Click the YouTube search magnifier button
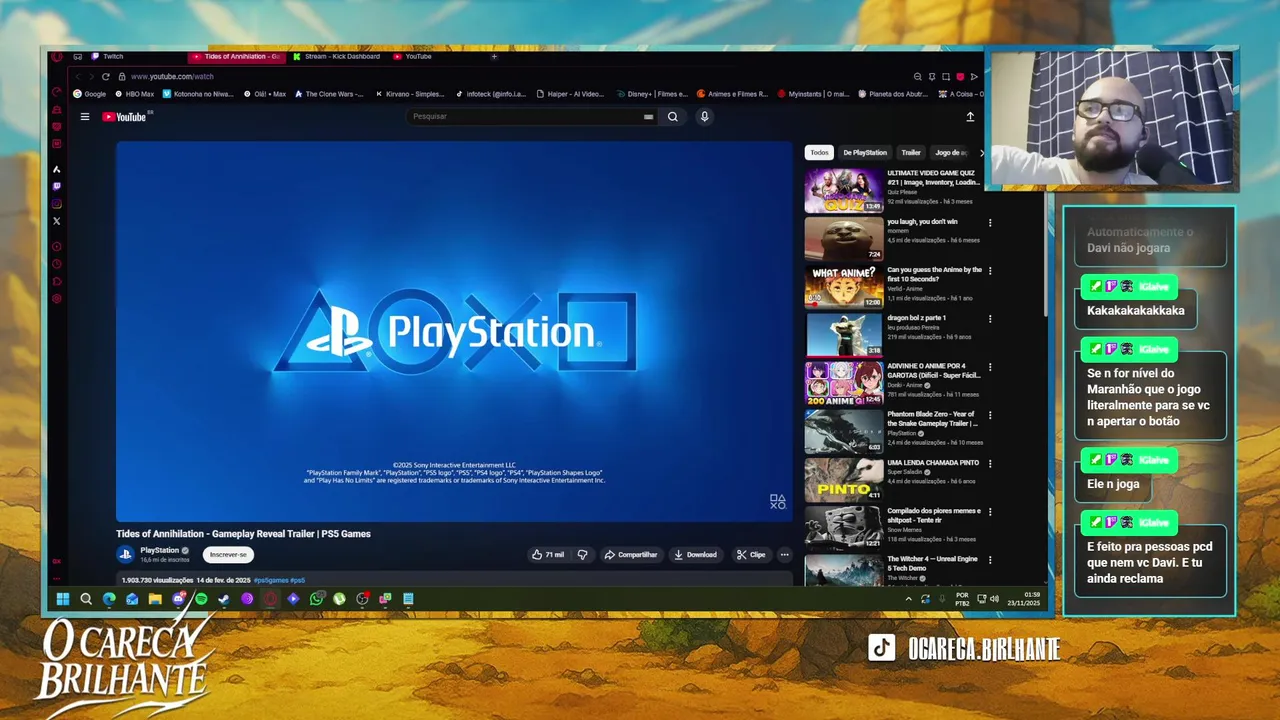 click(673, 117)
